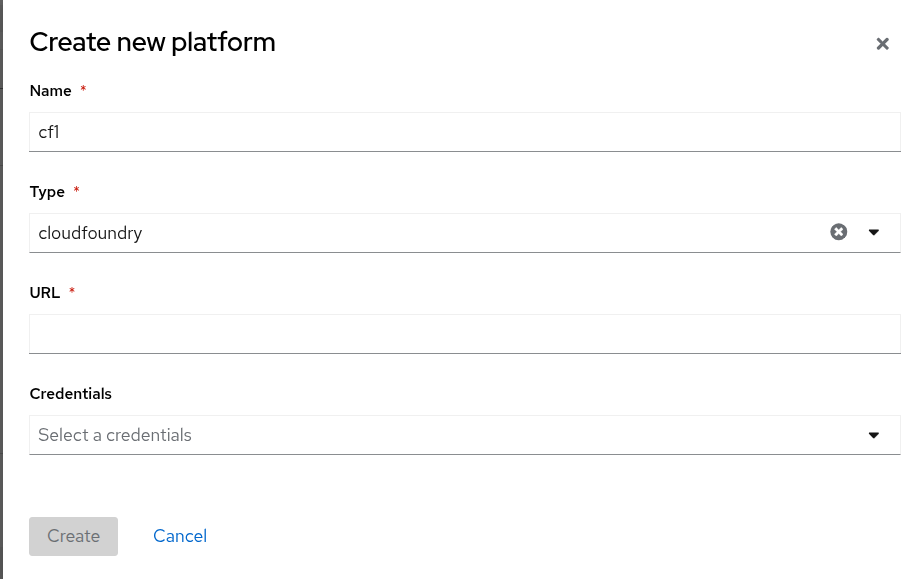The height and width of the screenshot is (579, 923).
Task: Click the Type field label
Action: (x=47, y=192)
